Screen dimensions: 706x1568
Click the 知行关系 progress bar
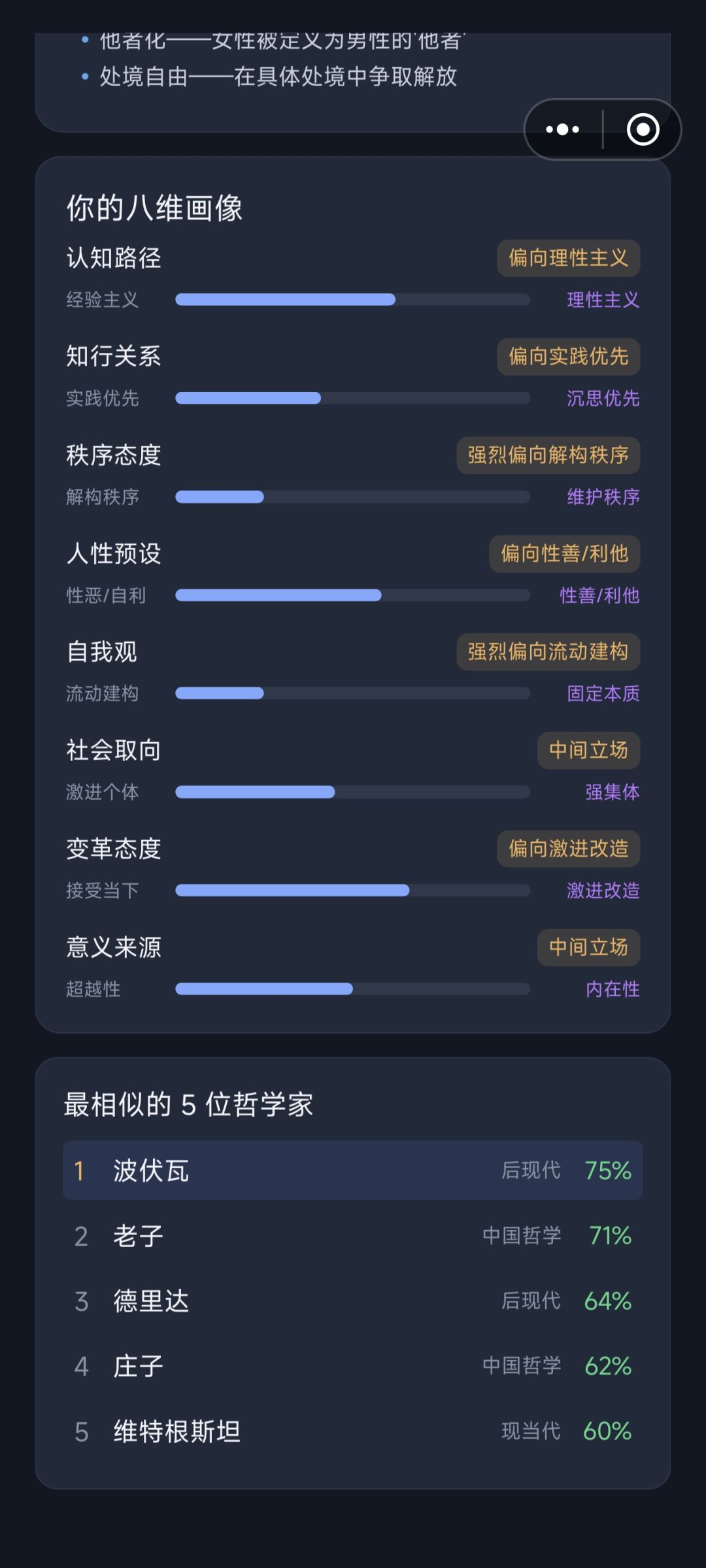click(x=353, y=399)
